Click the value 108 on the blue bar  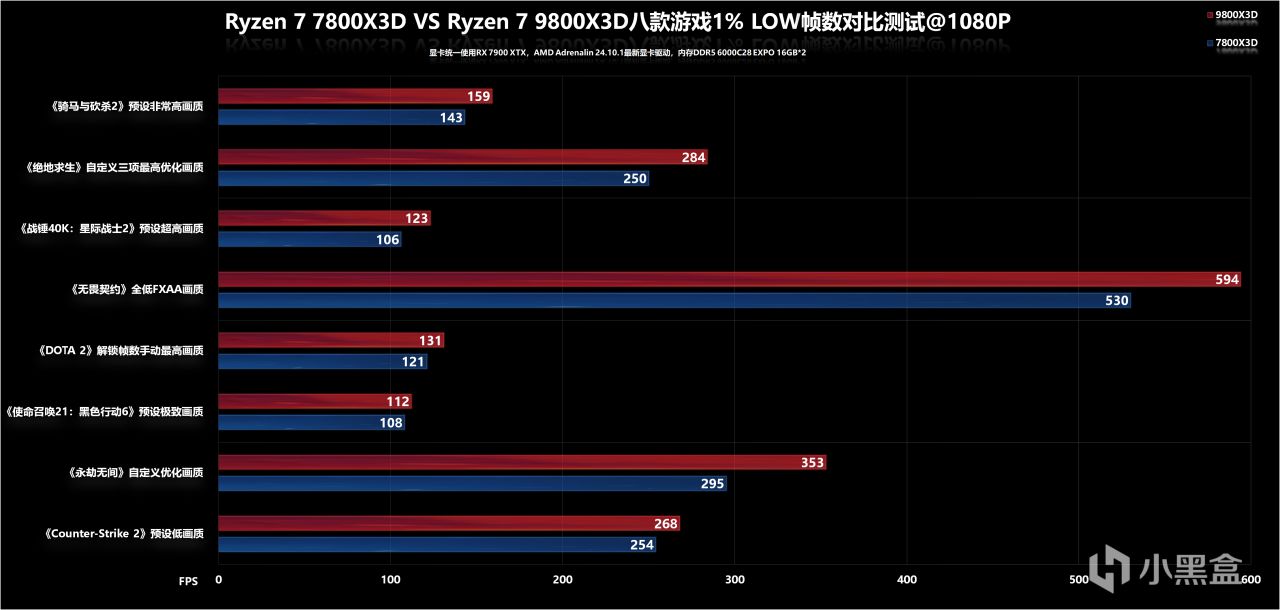point(391,423)
